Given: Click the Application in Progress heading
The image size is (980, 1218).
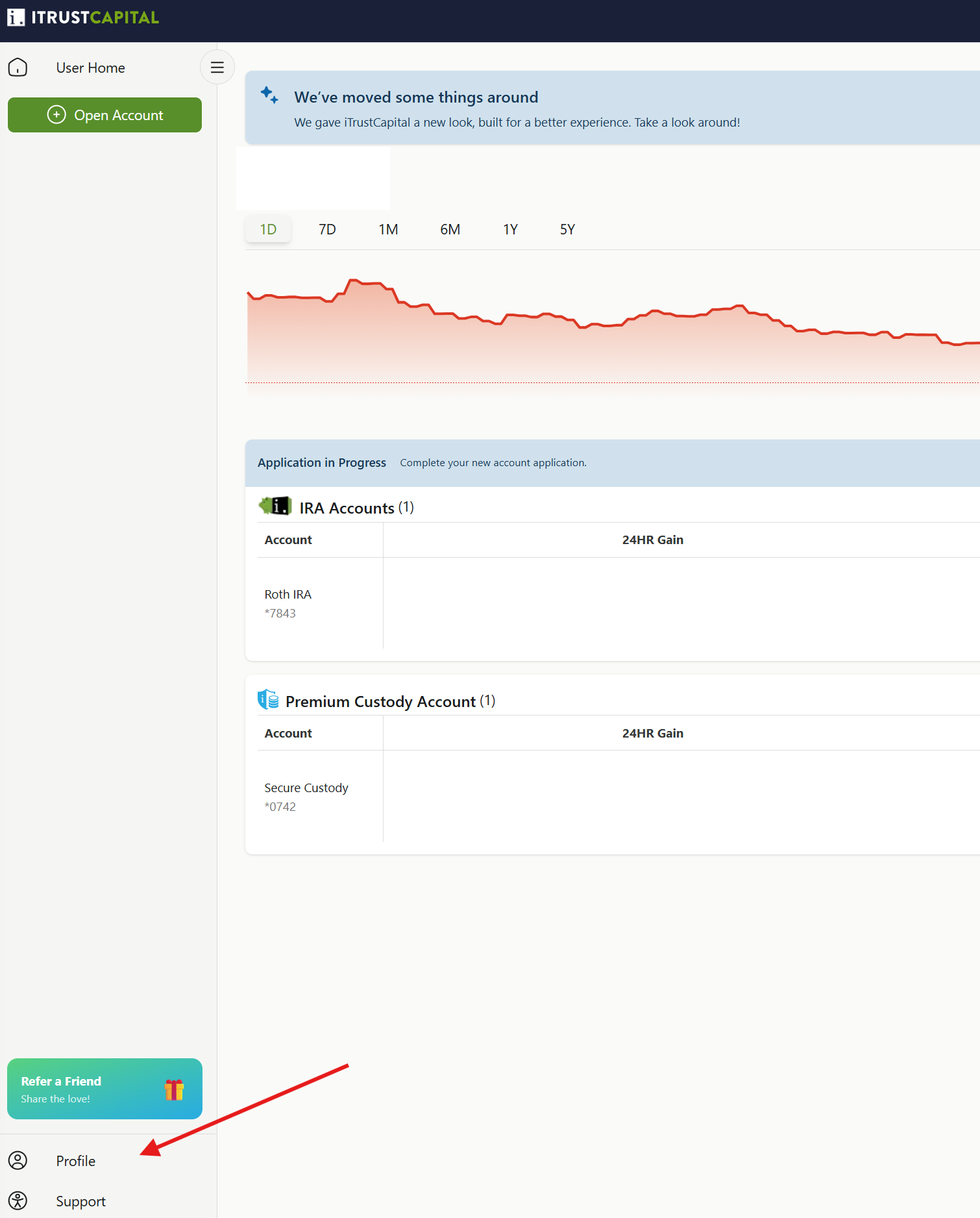Looking at the screenshot, I should pos(322,463).
